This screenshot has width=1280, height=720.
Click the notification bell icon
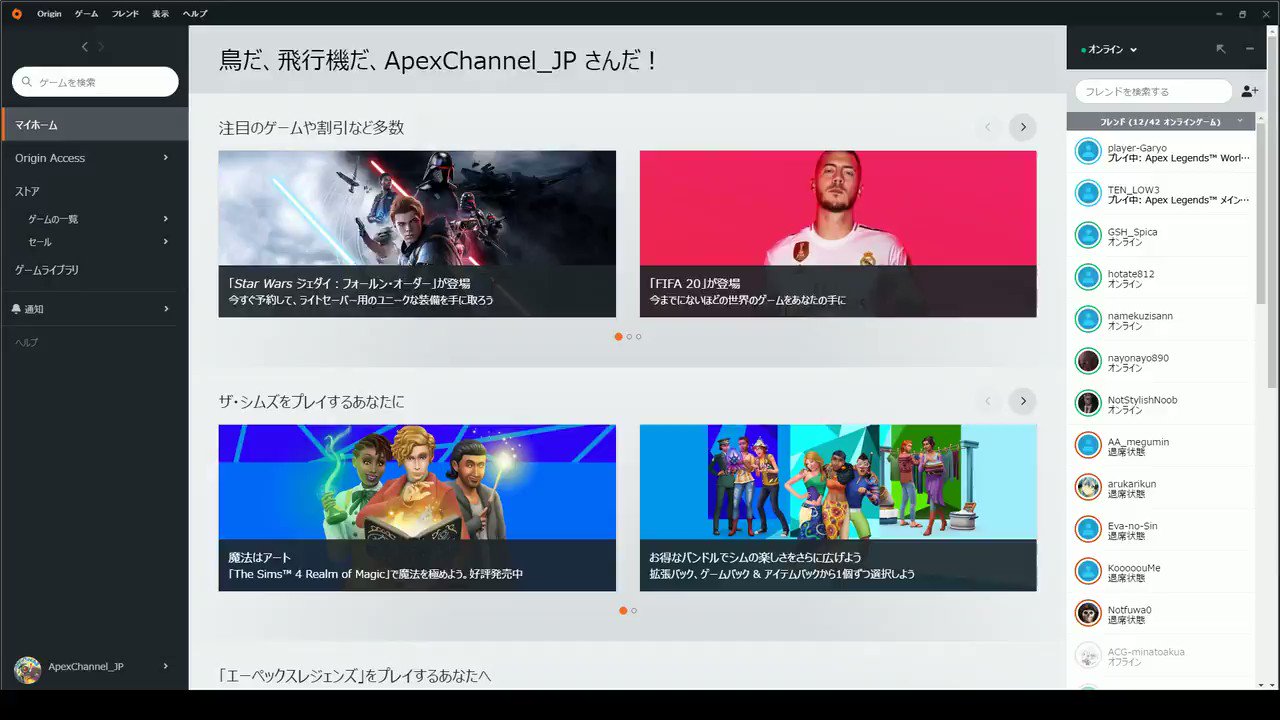tap(17, 309)
